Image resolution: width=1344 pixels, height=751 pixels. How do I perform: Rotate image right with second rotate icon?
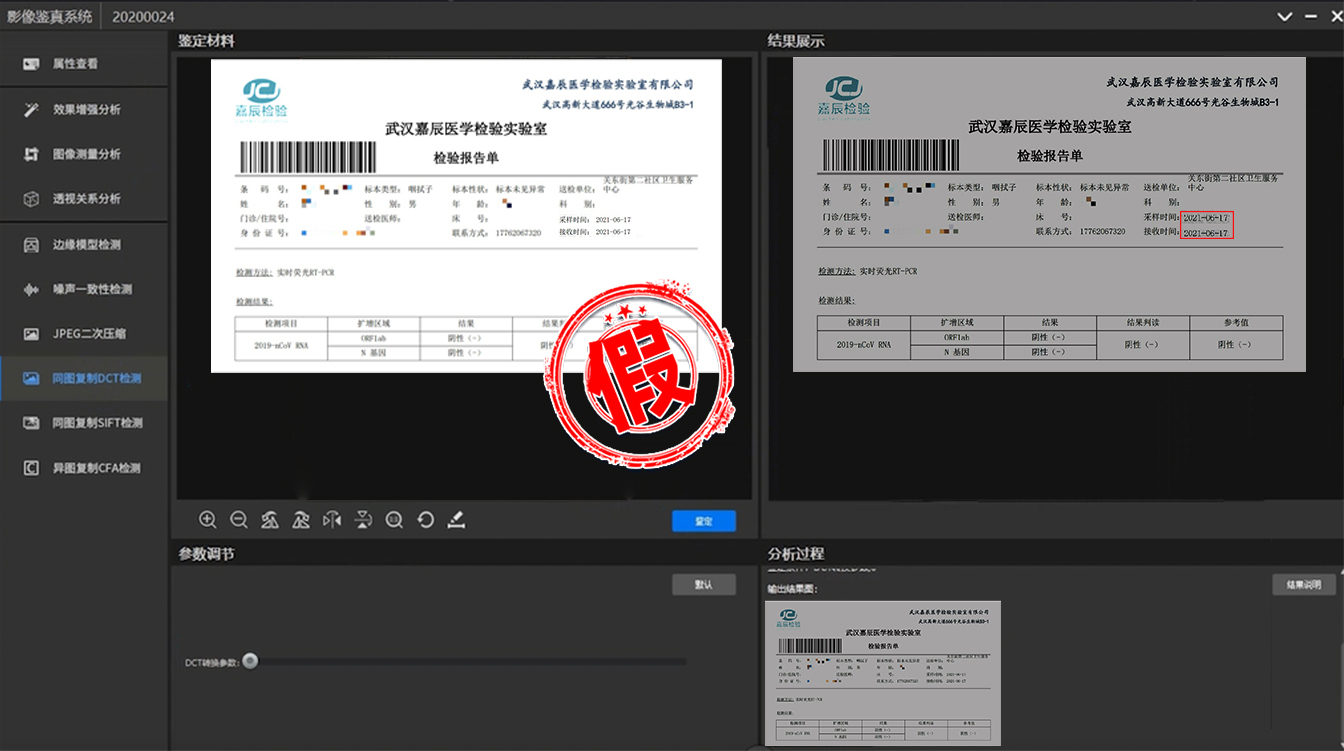(301, 519)
